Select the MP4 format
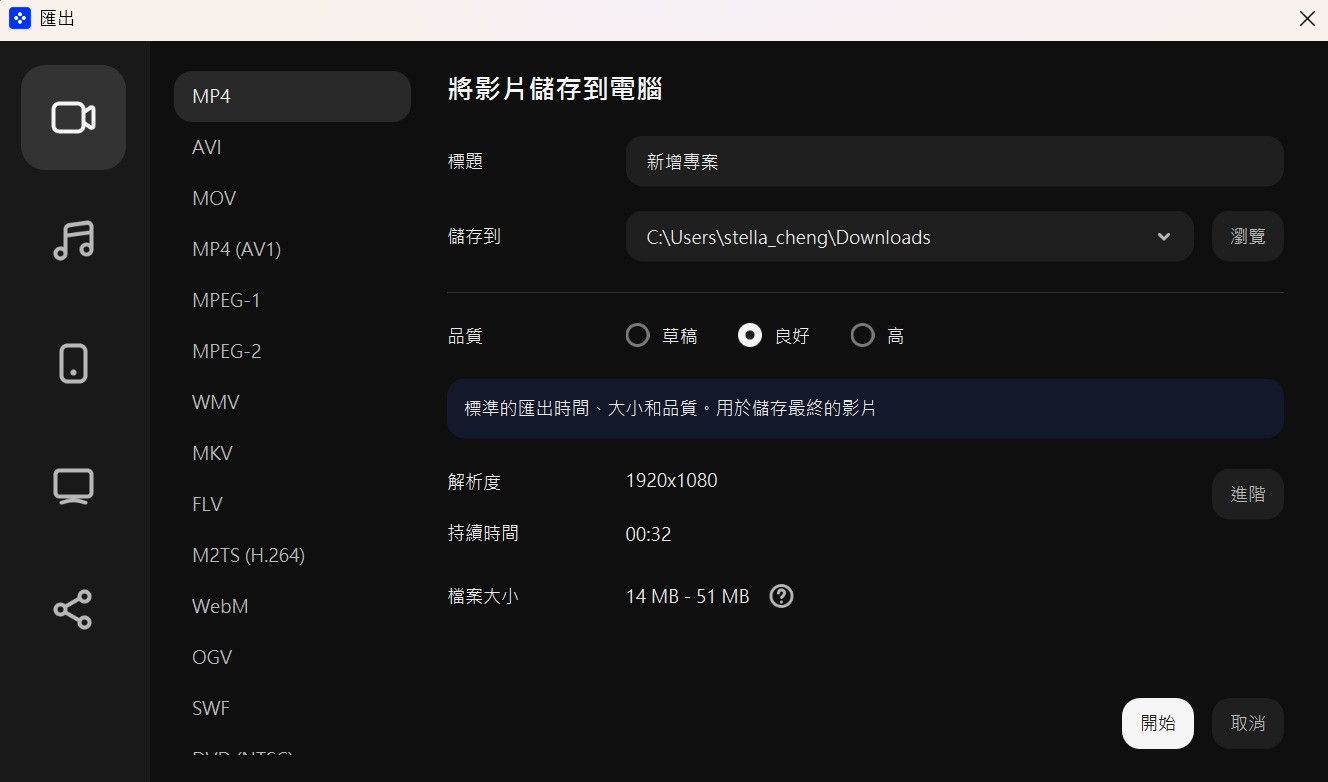The image size is (1328, 782). [292, 96]
